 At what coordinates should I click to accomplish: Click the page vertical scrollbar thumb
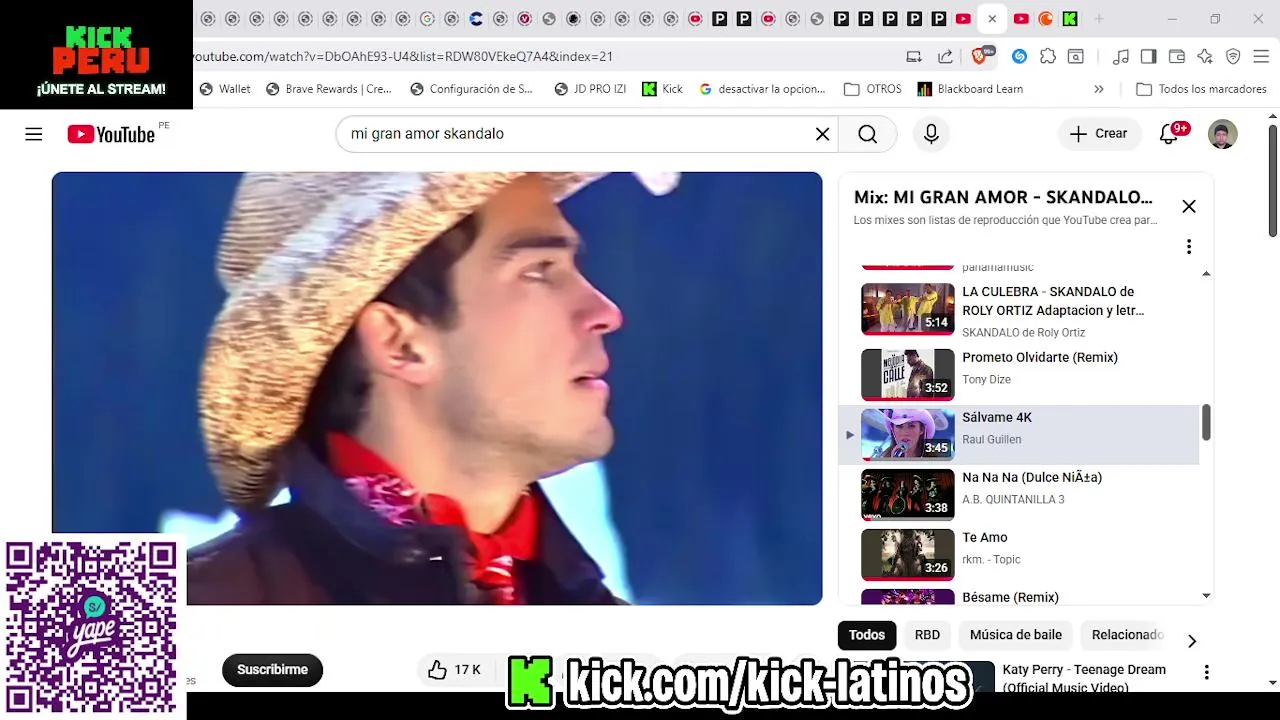point(1272,181)
